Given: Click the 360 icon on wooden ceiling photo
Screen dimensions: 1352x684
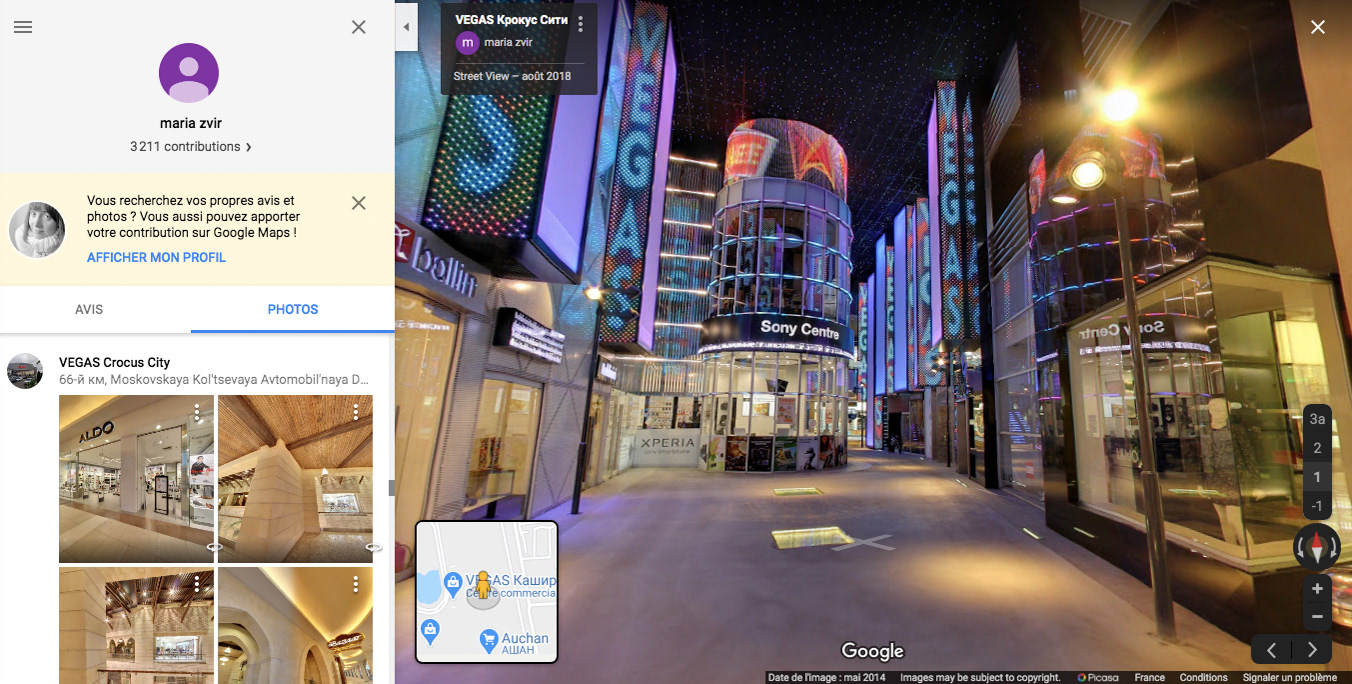Looking at the screenshot, I should pyautogui.click(x=374, y=547).
